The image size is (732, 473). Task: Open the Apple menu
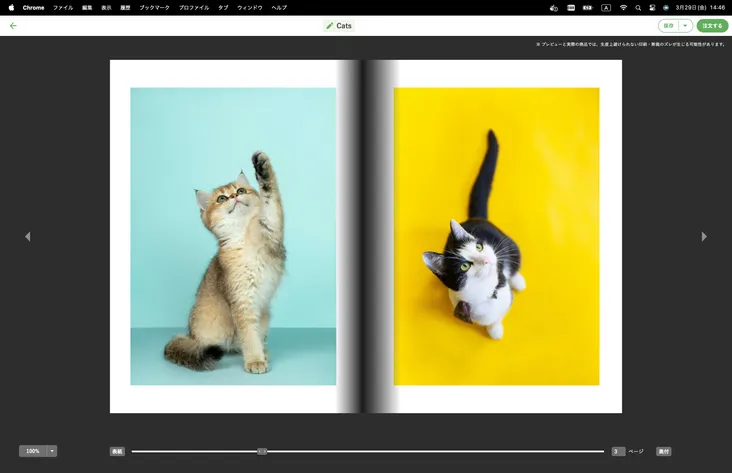(x=11, y=7)
